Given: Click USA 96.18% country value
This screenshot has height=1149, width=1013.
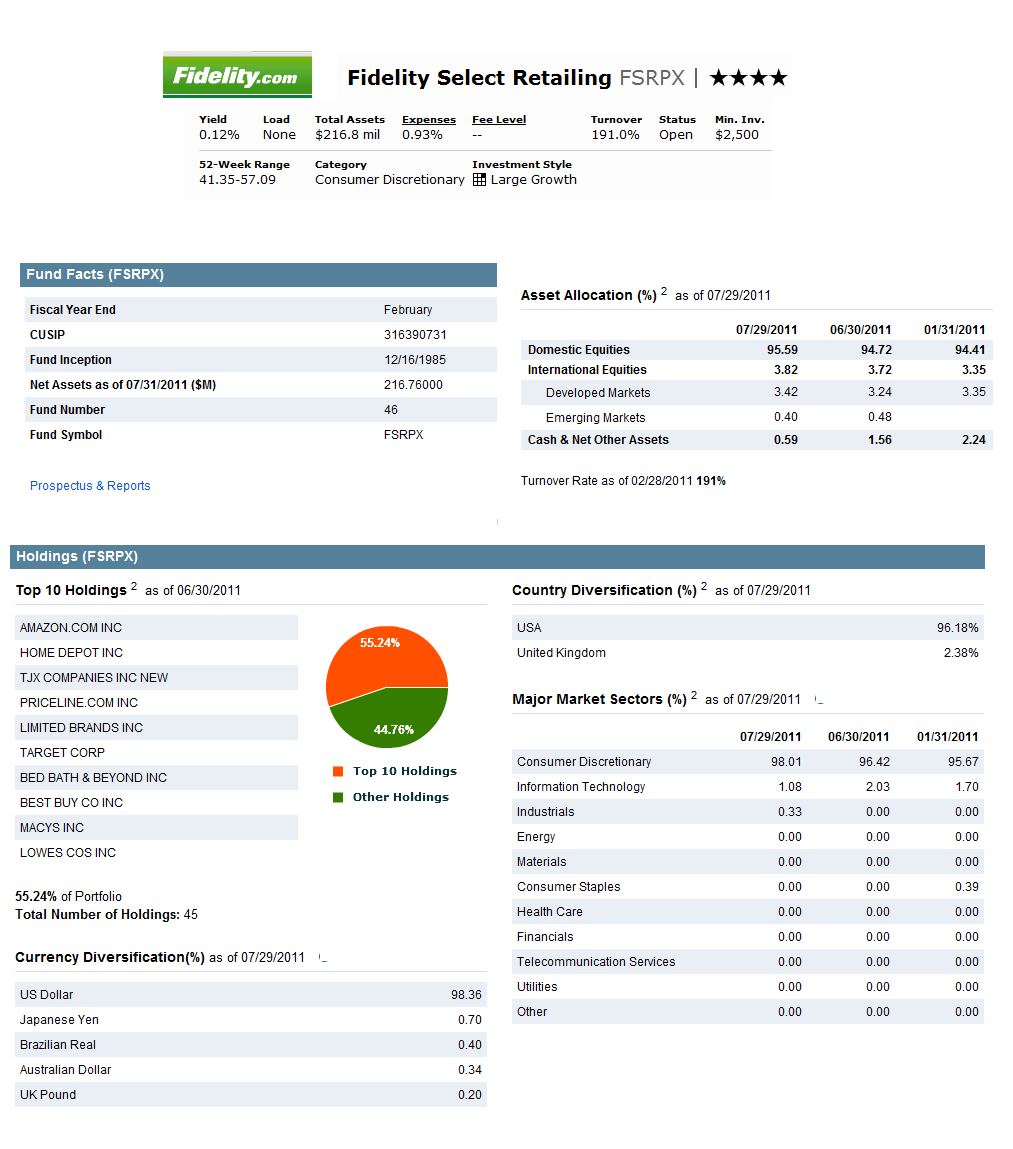Looking at the screenshot, I should click(957, 628).
